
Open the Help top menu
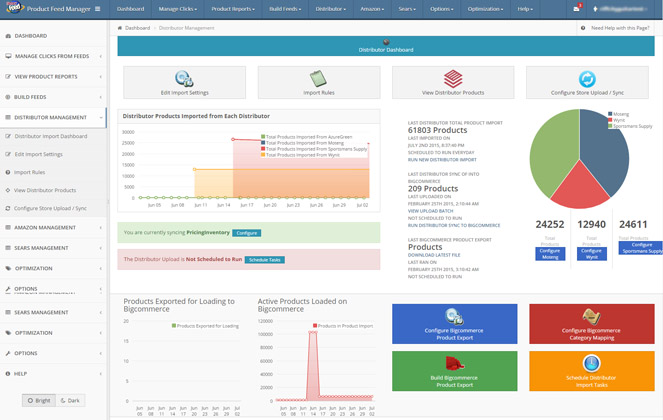pyautogui.click(x=525, y=9)
